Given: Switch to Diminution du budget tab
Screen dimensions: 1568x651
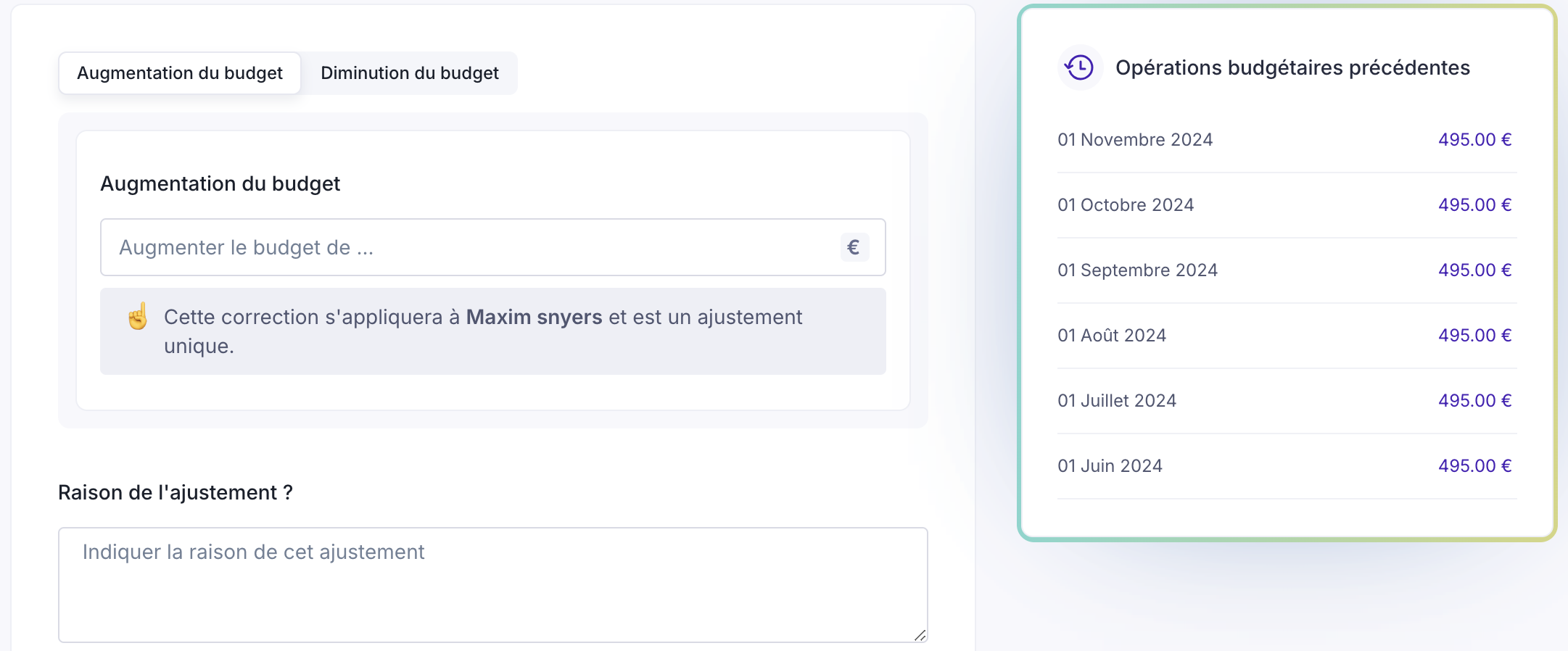Looking at the screenshot, I should pos(409,73).
